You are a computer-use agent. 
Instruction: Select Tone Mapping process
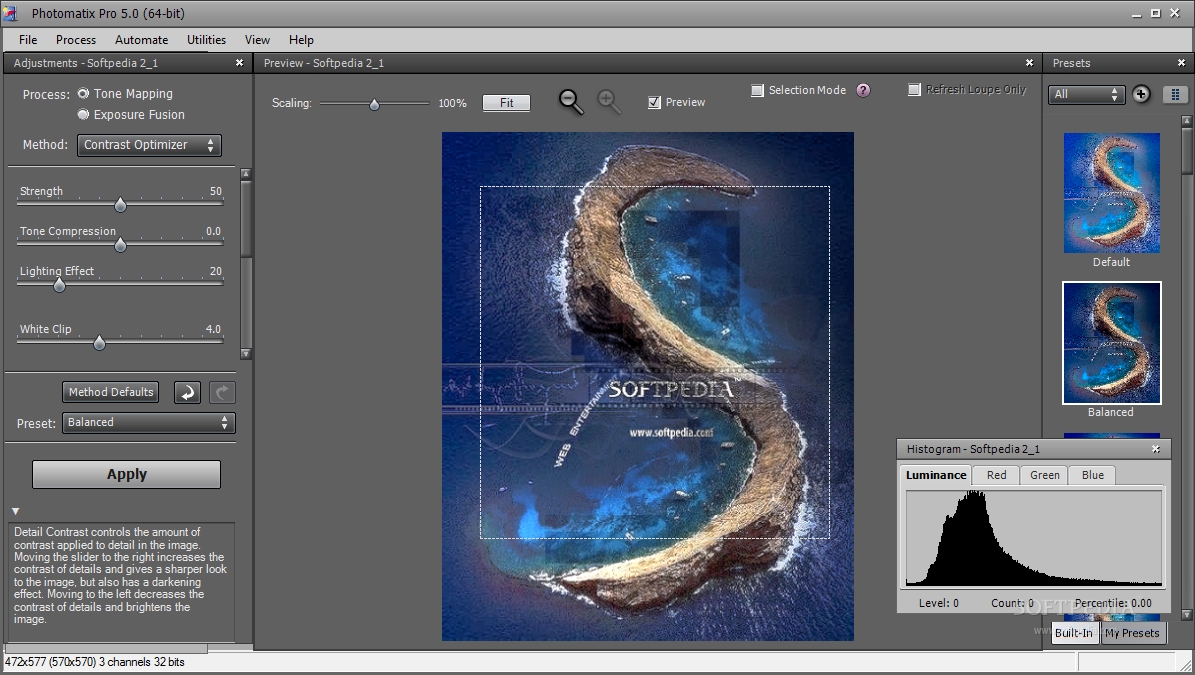[x=83, y=94]
